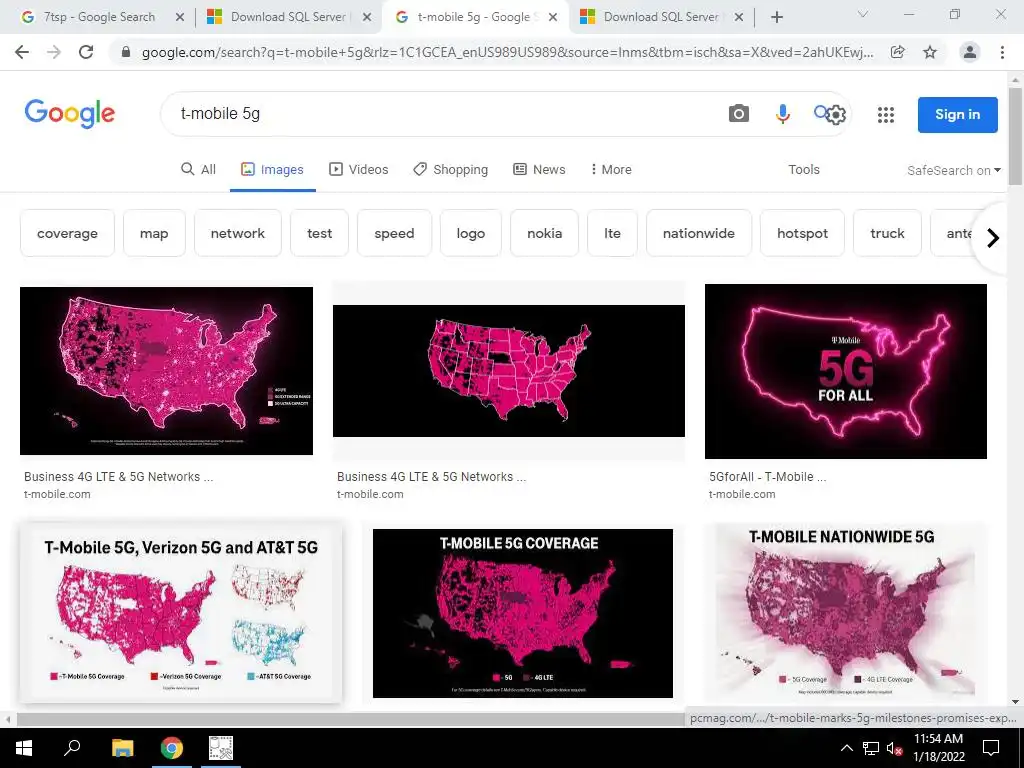Image resolution: width=1024 pixels, height=768 pixels.
Task: Click the browser forward arrow
Action: point(54,52)
